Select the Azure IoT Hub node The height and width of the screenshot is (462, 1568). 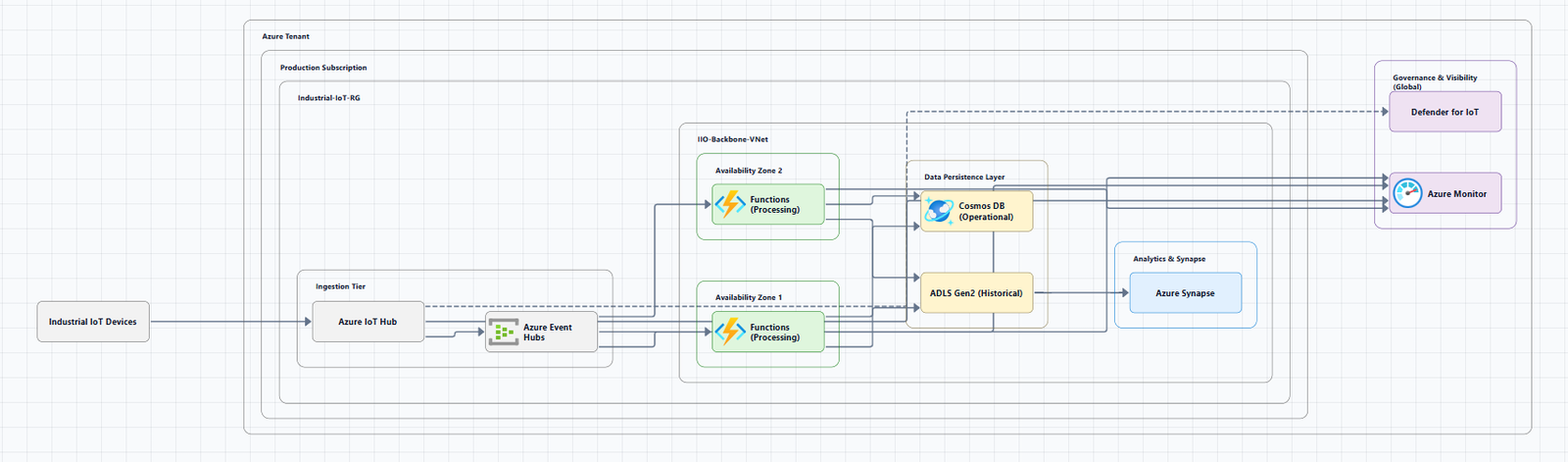(x=368, y=322)
